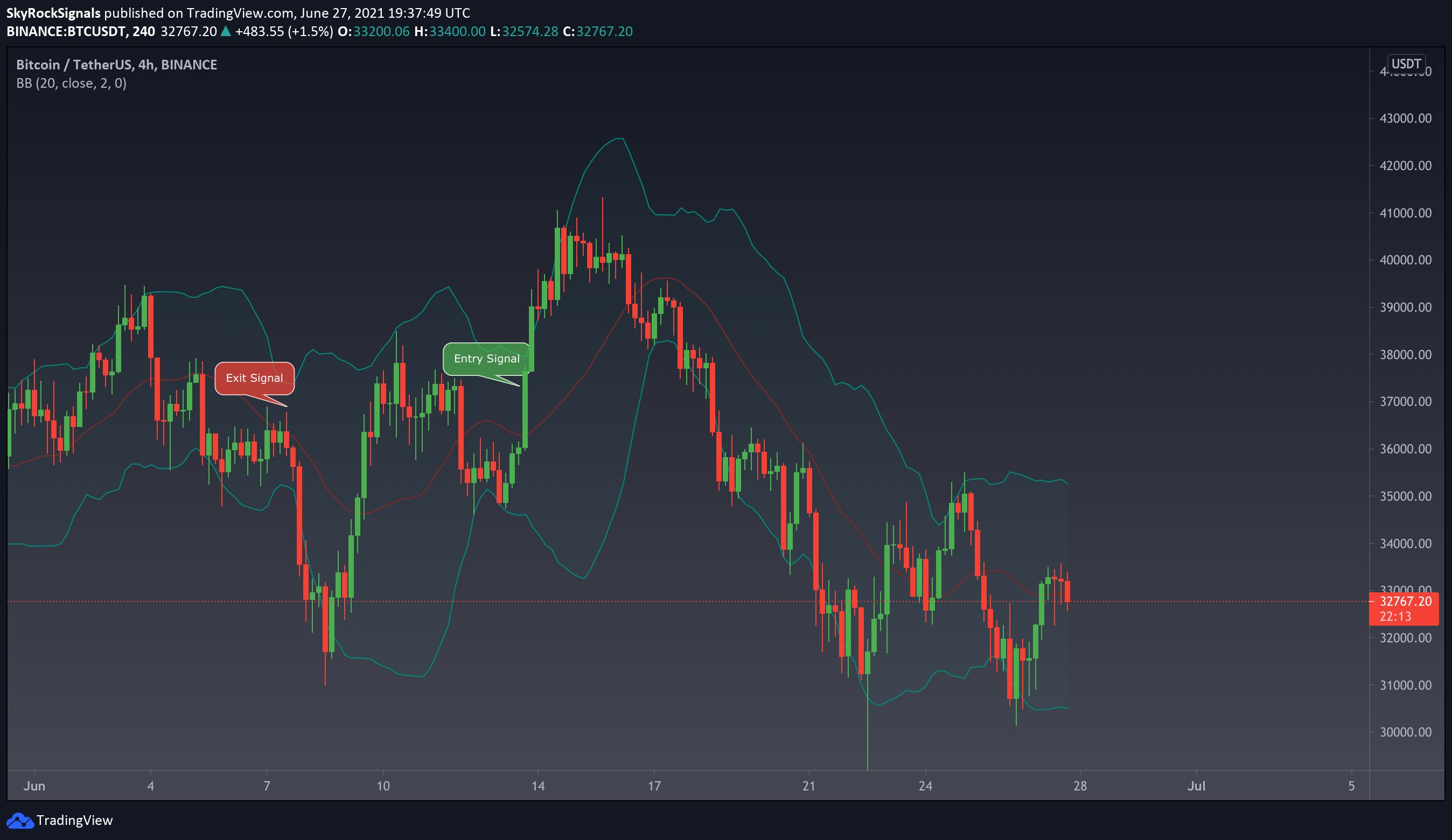
Task: Click the Jul date label on time axis
Action: click(1197, 786)
